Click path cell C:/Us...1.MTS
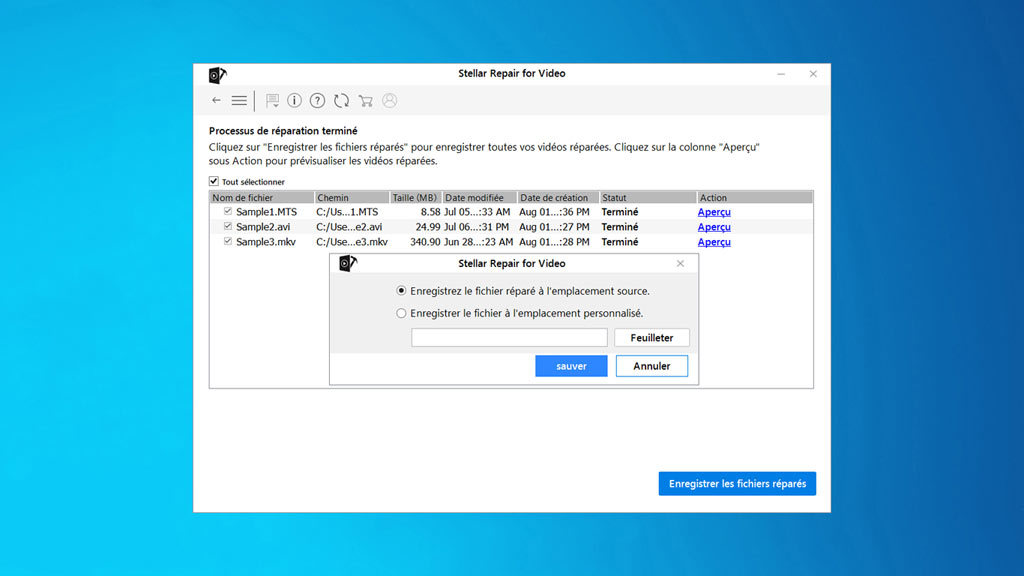Screen dimensions: 1024x576 pos(347,212)
